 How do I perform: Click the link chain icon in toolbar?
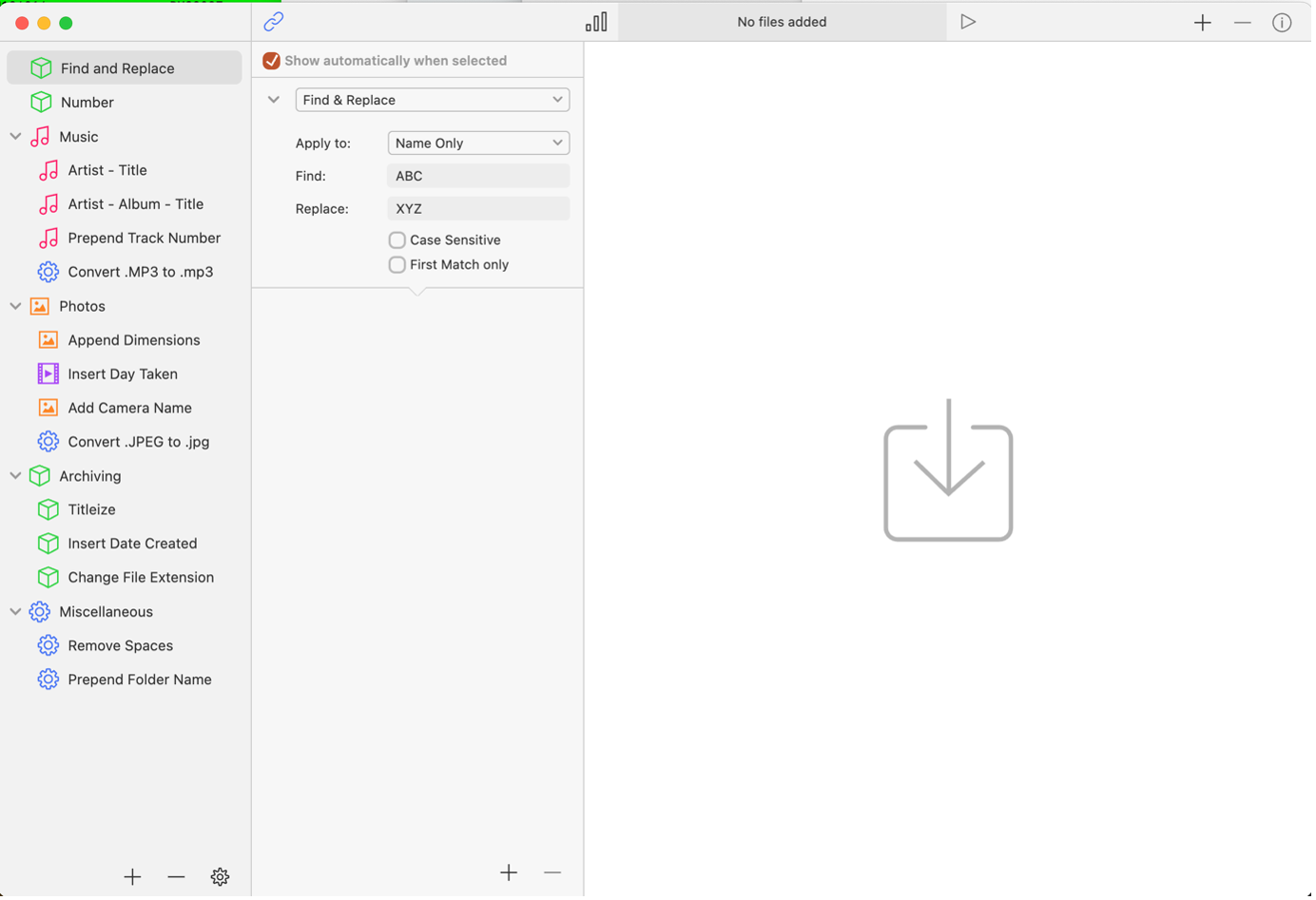(x=274, y=22)
